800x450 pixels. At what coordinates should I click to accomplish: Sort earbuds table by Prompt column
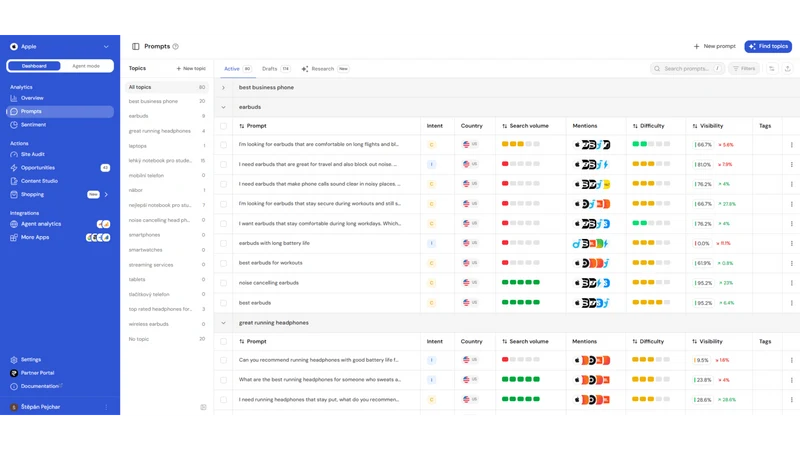pyautogui.click(x=253, y=126)
